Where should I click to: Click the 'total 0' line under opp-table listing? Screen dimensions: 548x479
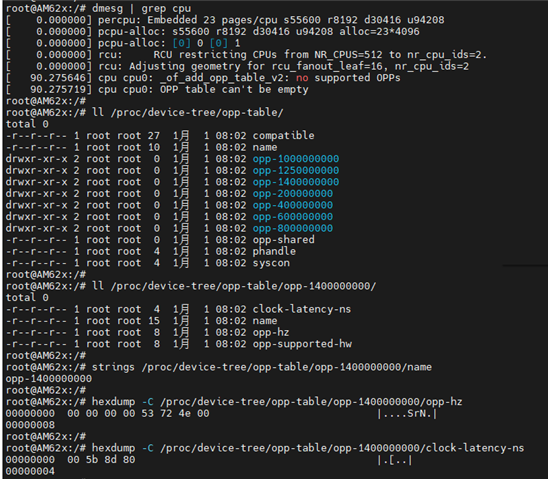(x=27, y=124)
